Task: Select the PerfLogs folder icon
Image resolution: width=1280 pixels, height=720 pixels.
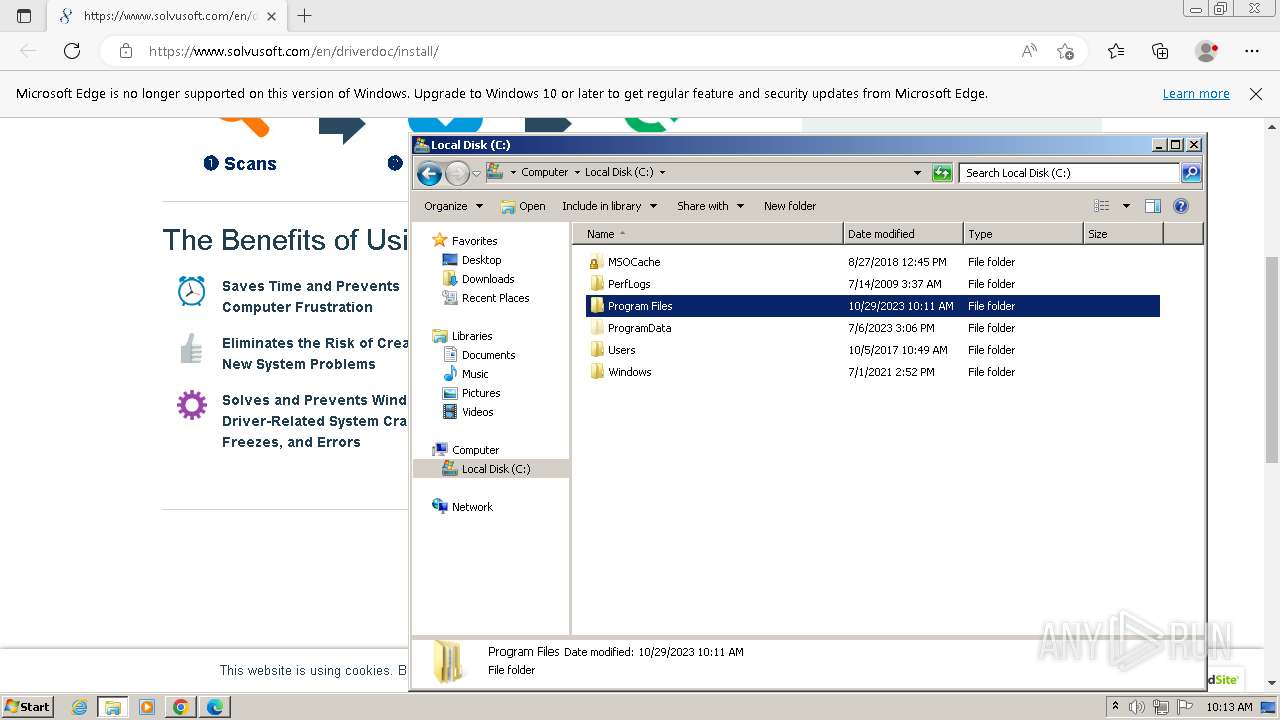Action: 596,284
